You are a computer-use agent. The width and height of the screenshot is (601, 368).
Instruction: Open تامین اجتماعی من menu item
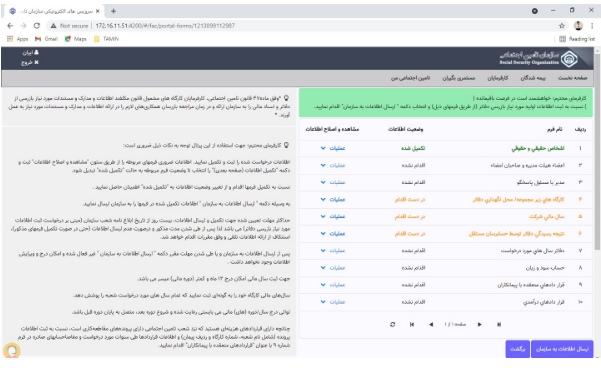pyautogui.click(x=410, y=78)
